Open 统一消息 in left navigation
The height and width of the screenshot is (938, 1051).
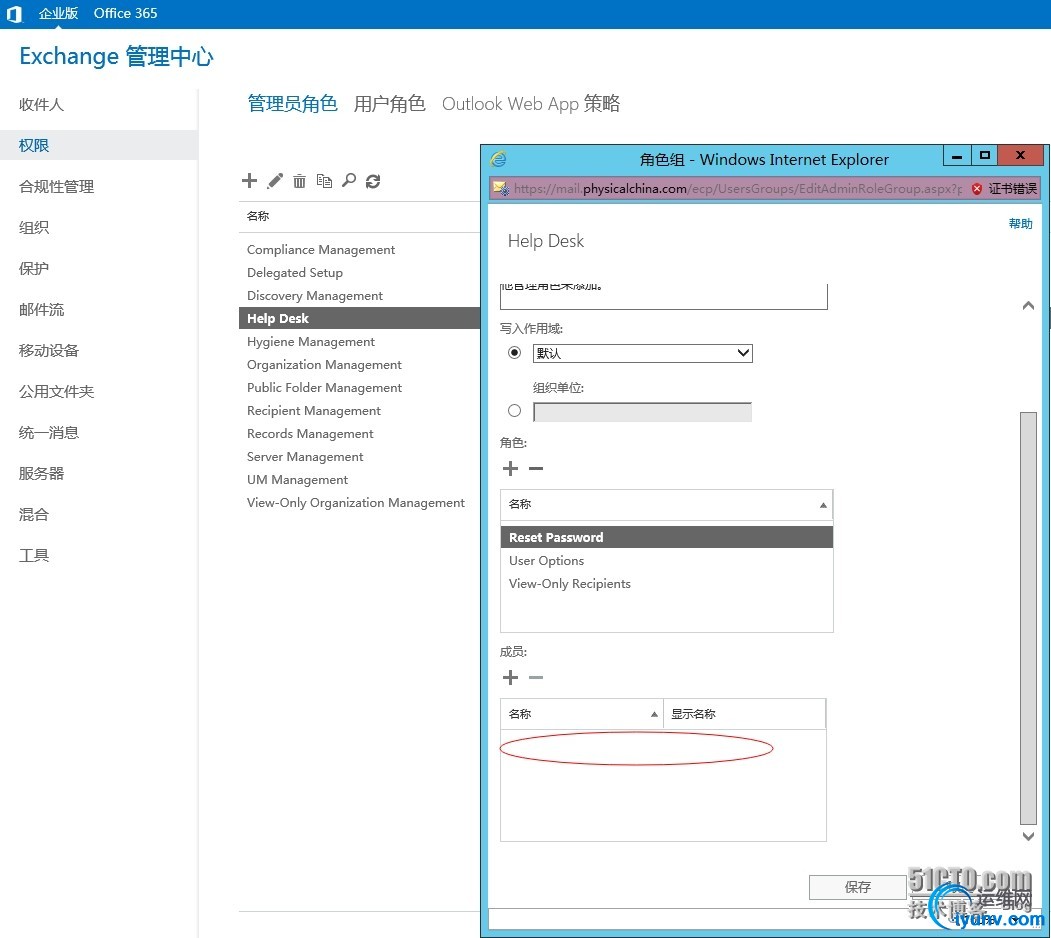[x=49, y=432]
